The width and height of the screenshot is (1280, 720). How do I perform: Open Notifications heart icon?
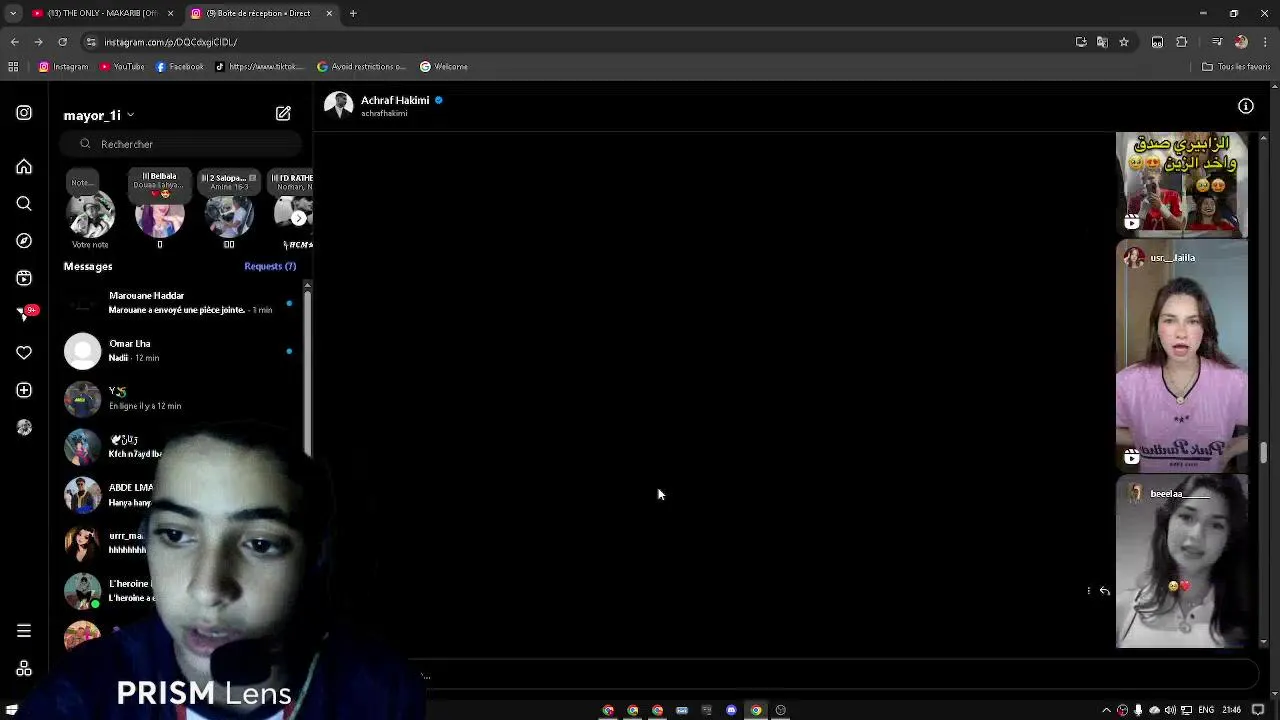click(x=24, y=353)
